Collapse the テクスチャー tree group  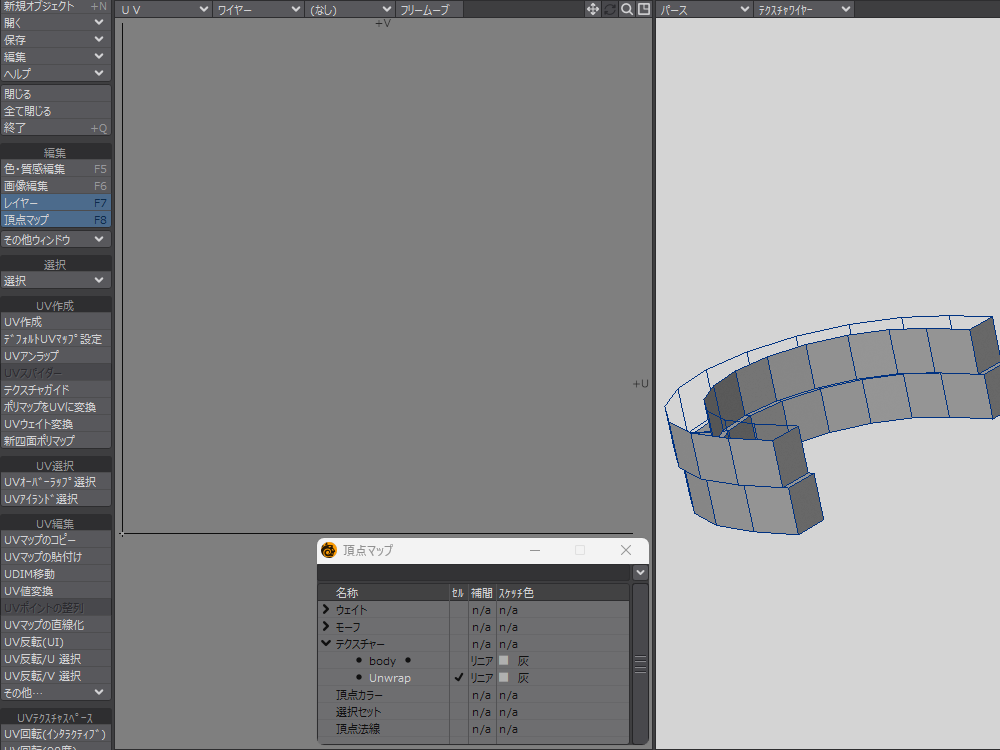coord(326,644)
